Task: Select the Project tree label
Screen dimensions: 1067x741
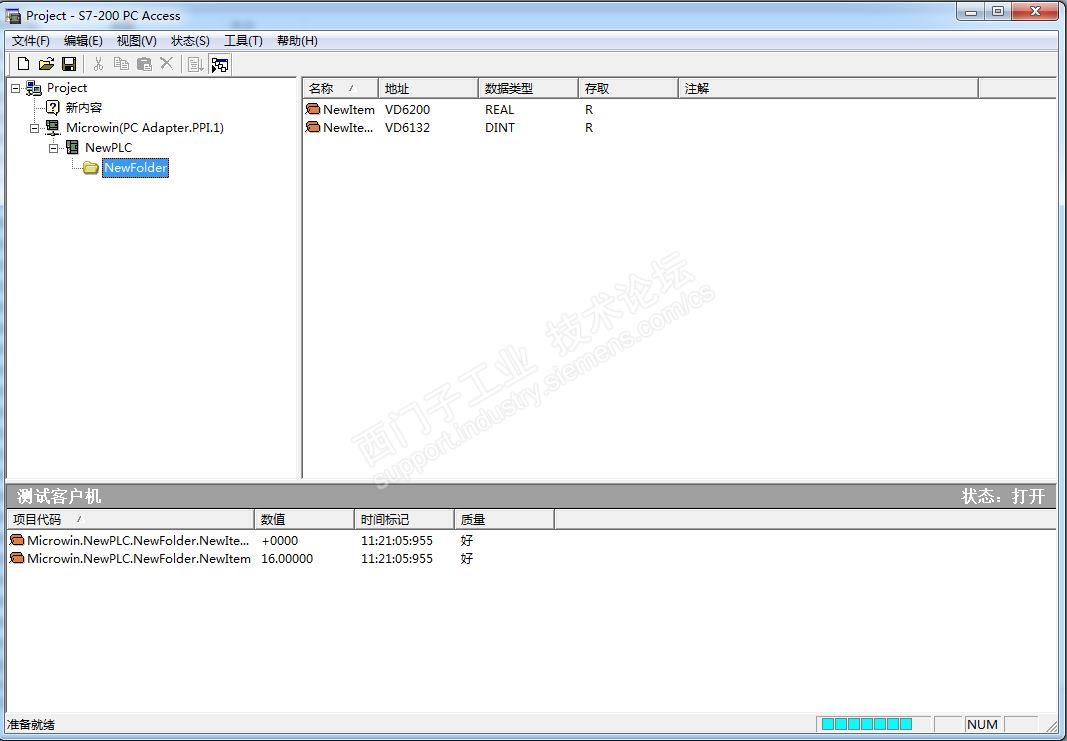Action: 67,88
